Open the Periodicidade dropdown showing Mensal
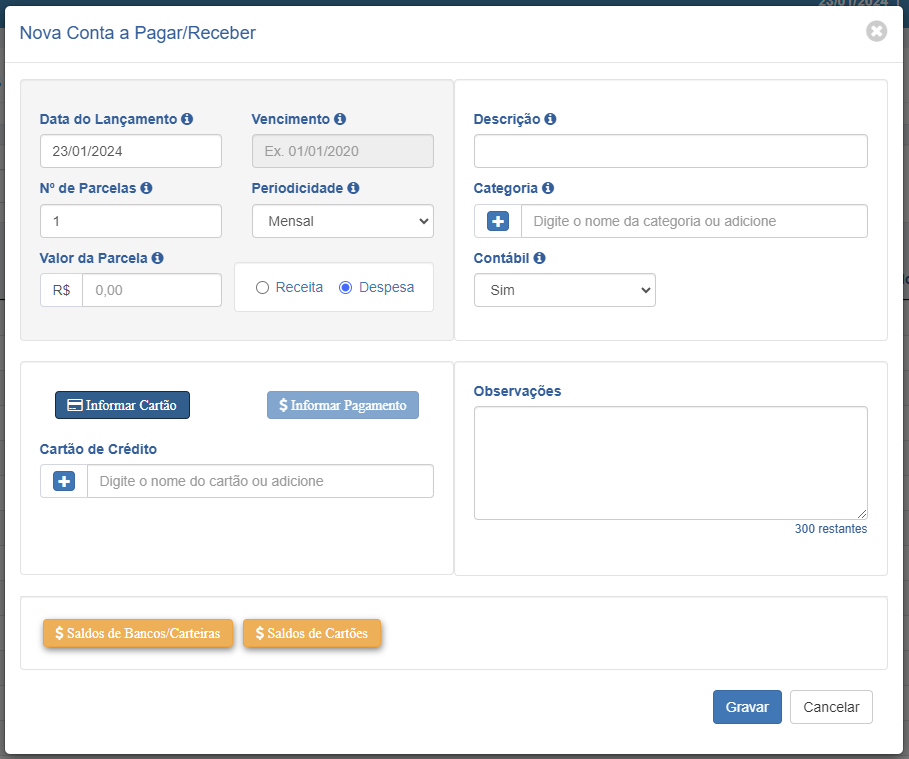909x759 pixels. click(x=343, y=221)
